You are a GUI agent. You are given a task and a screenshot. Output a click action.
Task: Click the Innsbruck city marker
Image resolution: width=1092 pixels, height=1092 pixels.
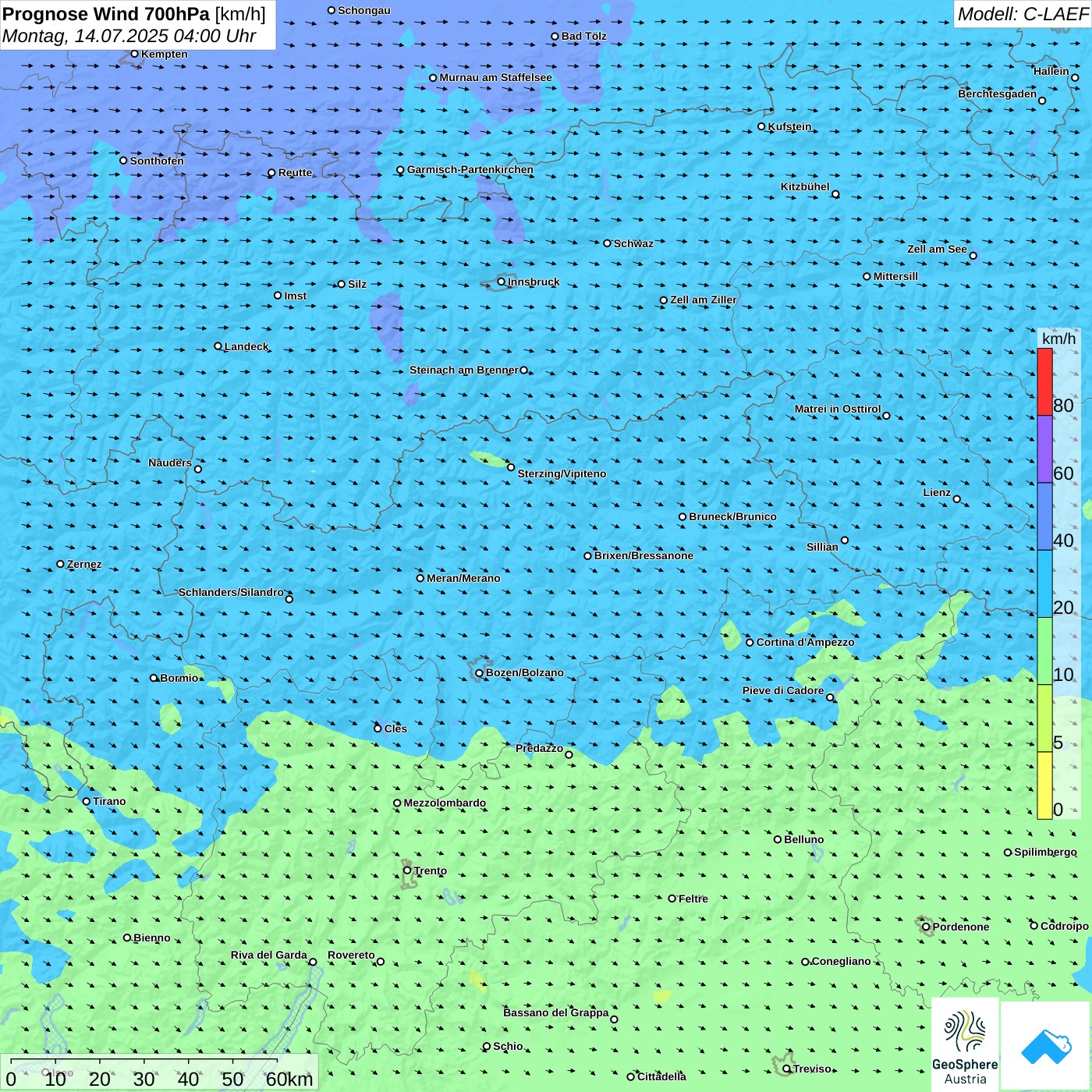[x=501, y=282]
